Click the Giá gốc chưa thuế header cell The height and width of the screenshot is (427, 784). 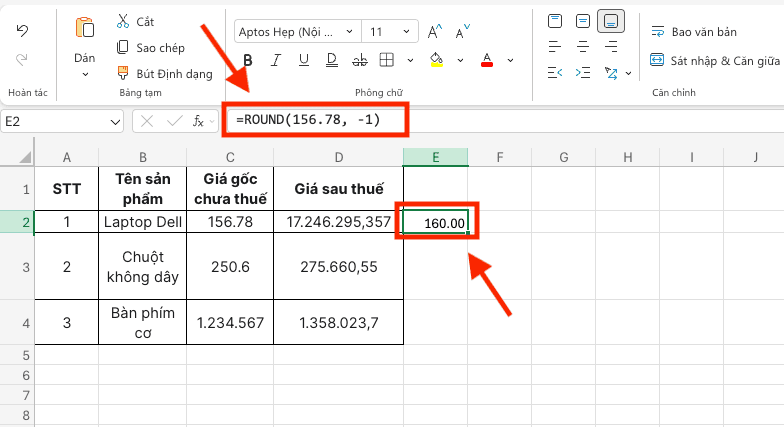230,189
